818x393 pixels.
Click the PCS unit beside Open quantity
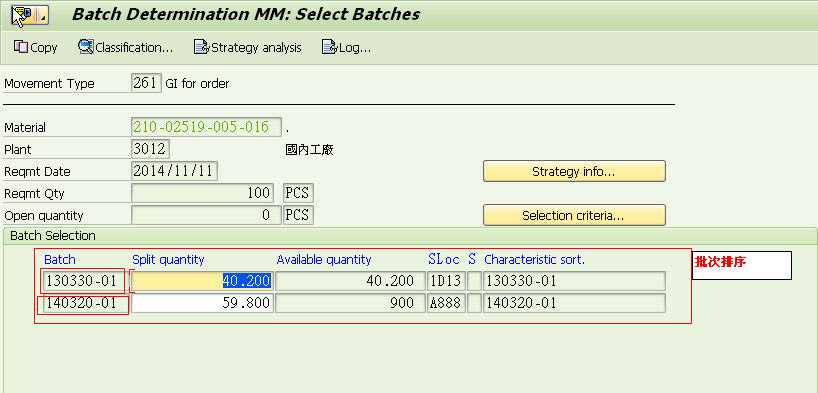point(298,215)
